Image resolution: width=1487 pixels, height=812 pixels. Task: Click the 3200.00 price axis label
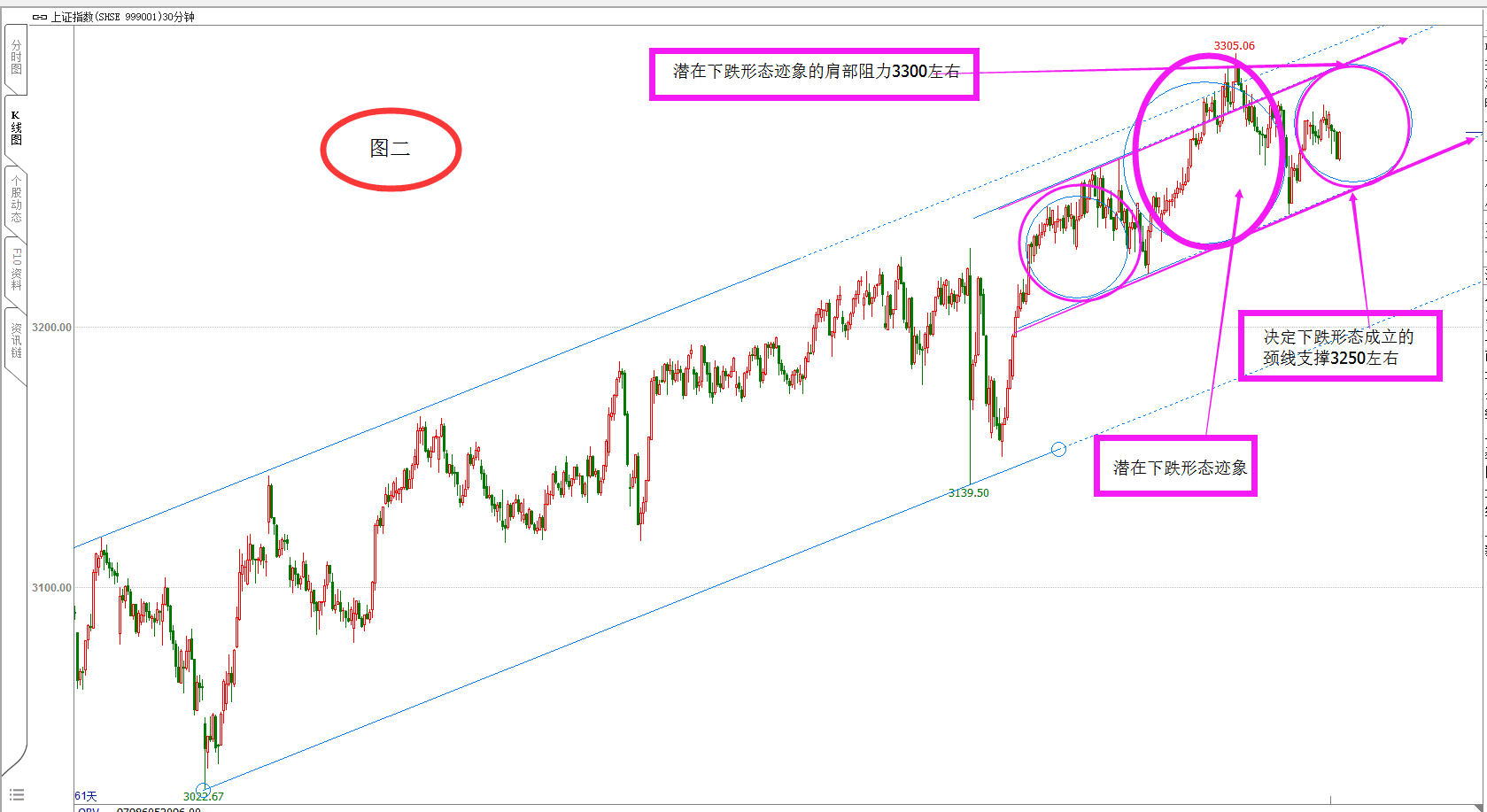[51, 328]
